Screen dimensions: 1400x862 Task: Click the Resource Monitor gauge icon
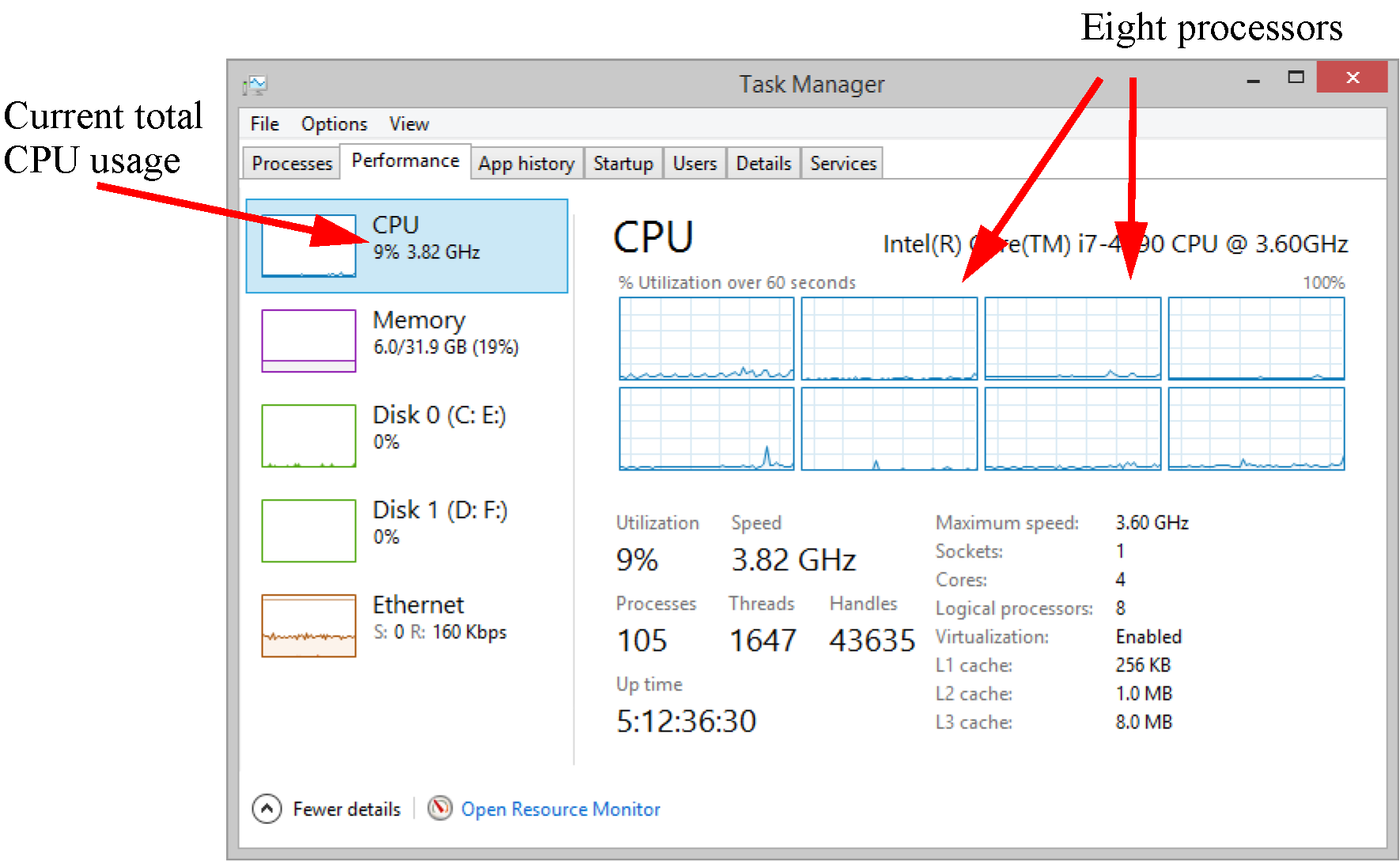click(x=440, y=808)
